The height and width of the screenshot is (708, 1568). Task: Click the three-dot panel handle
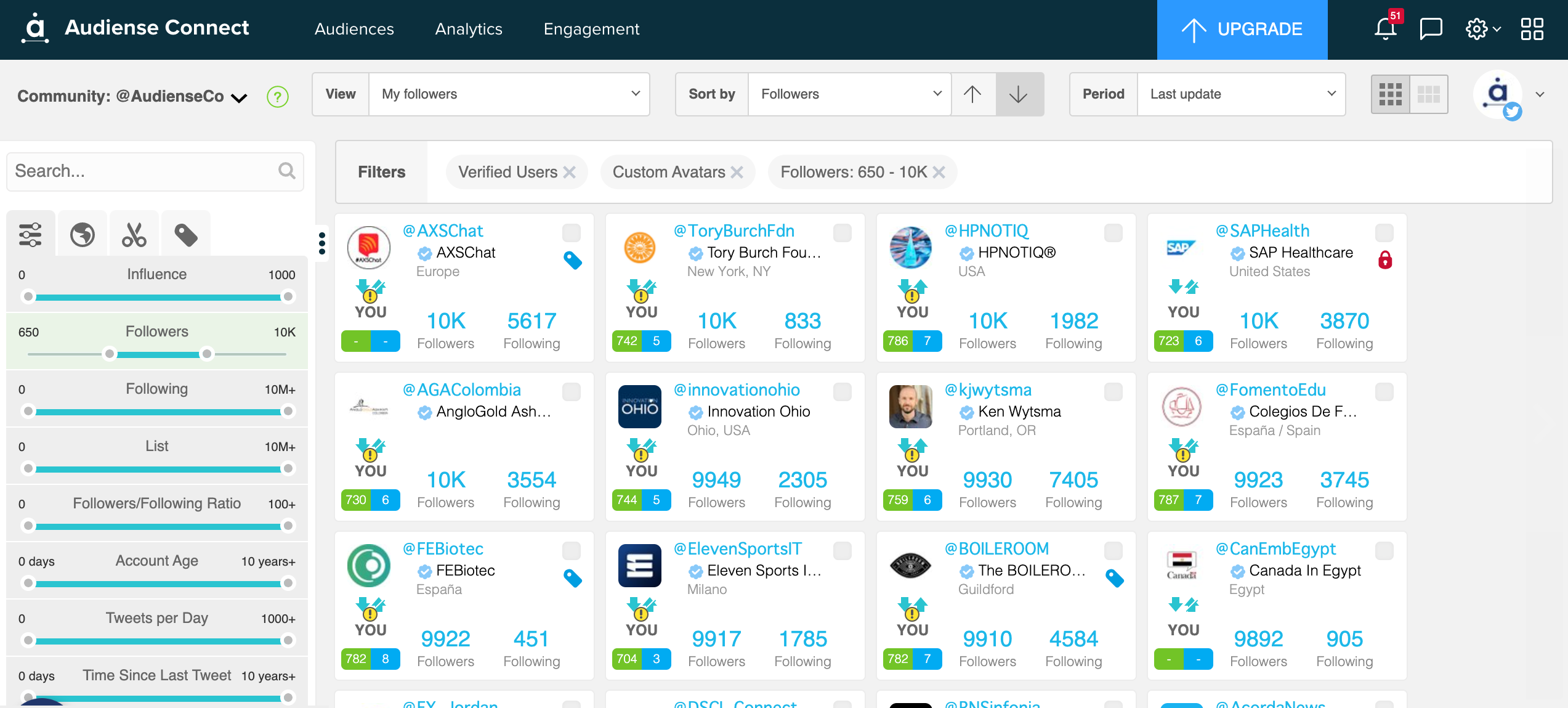321,243
